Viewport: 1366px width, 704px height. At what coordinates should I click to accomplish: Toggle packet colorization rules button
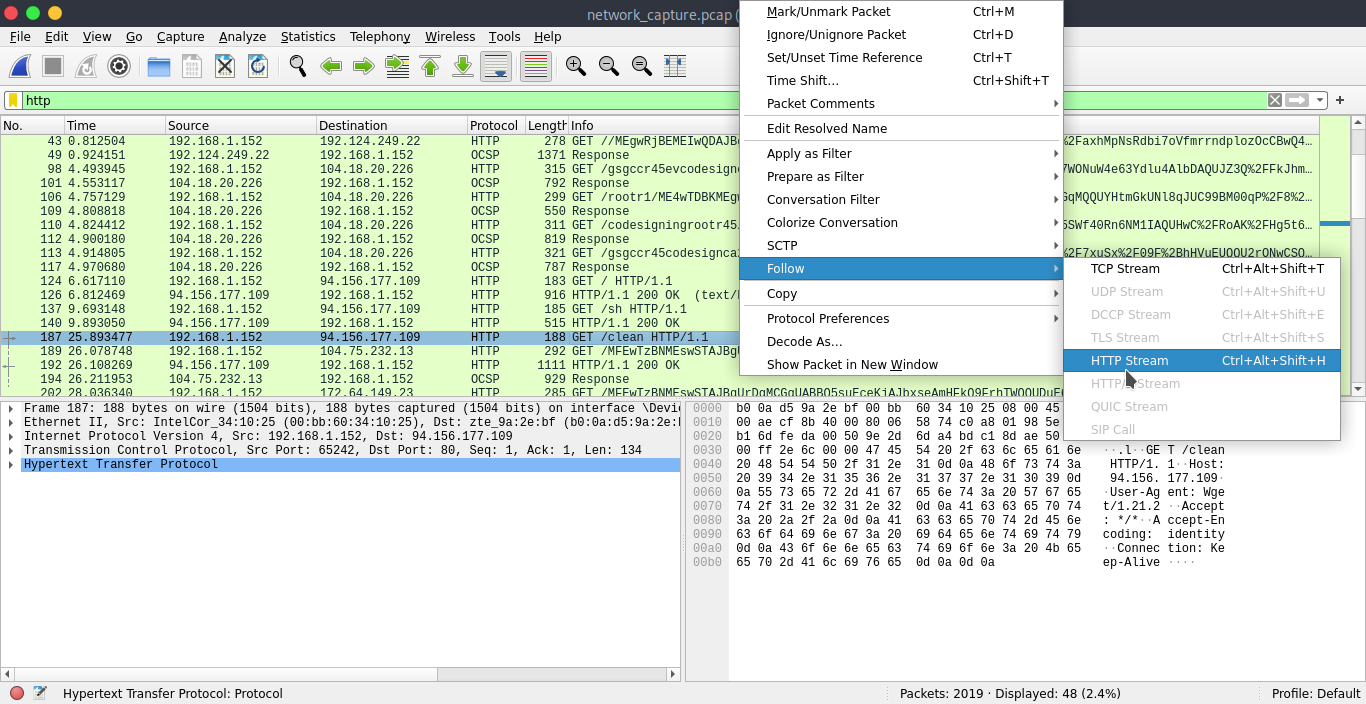(536, 66)
